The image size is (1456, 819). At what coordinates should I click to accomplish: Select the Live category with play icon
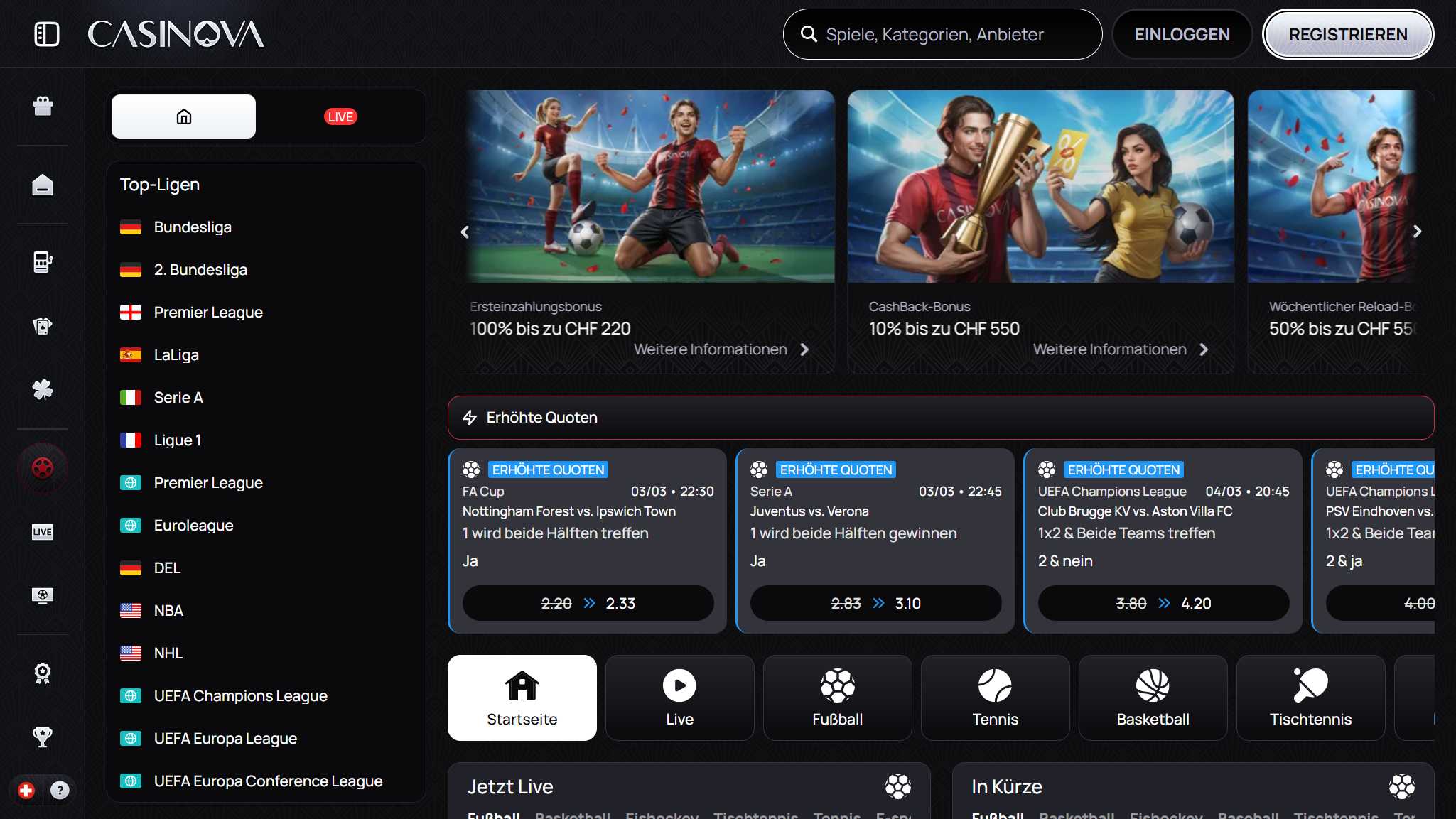click(680, 698)
